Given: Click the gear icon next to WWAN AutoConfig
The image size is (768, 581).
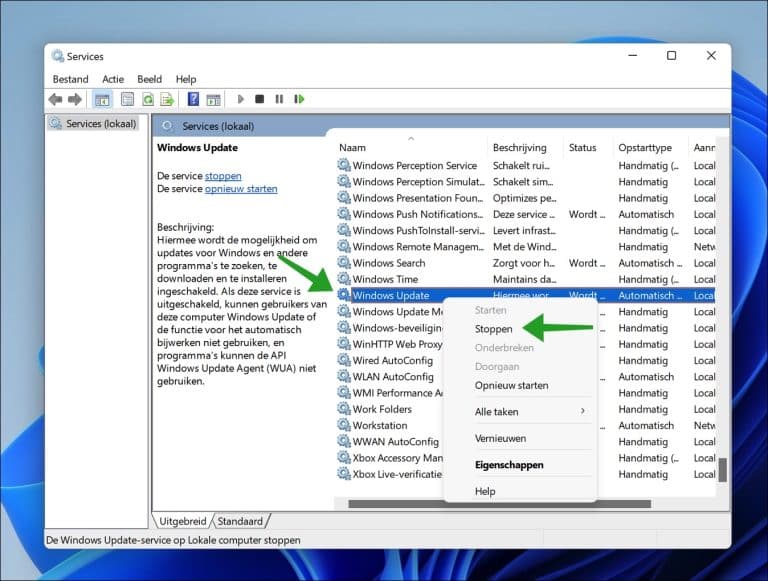Looking at the screenshot, I should [x=344, y=441].
